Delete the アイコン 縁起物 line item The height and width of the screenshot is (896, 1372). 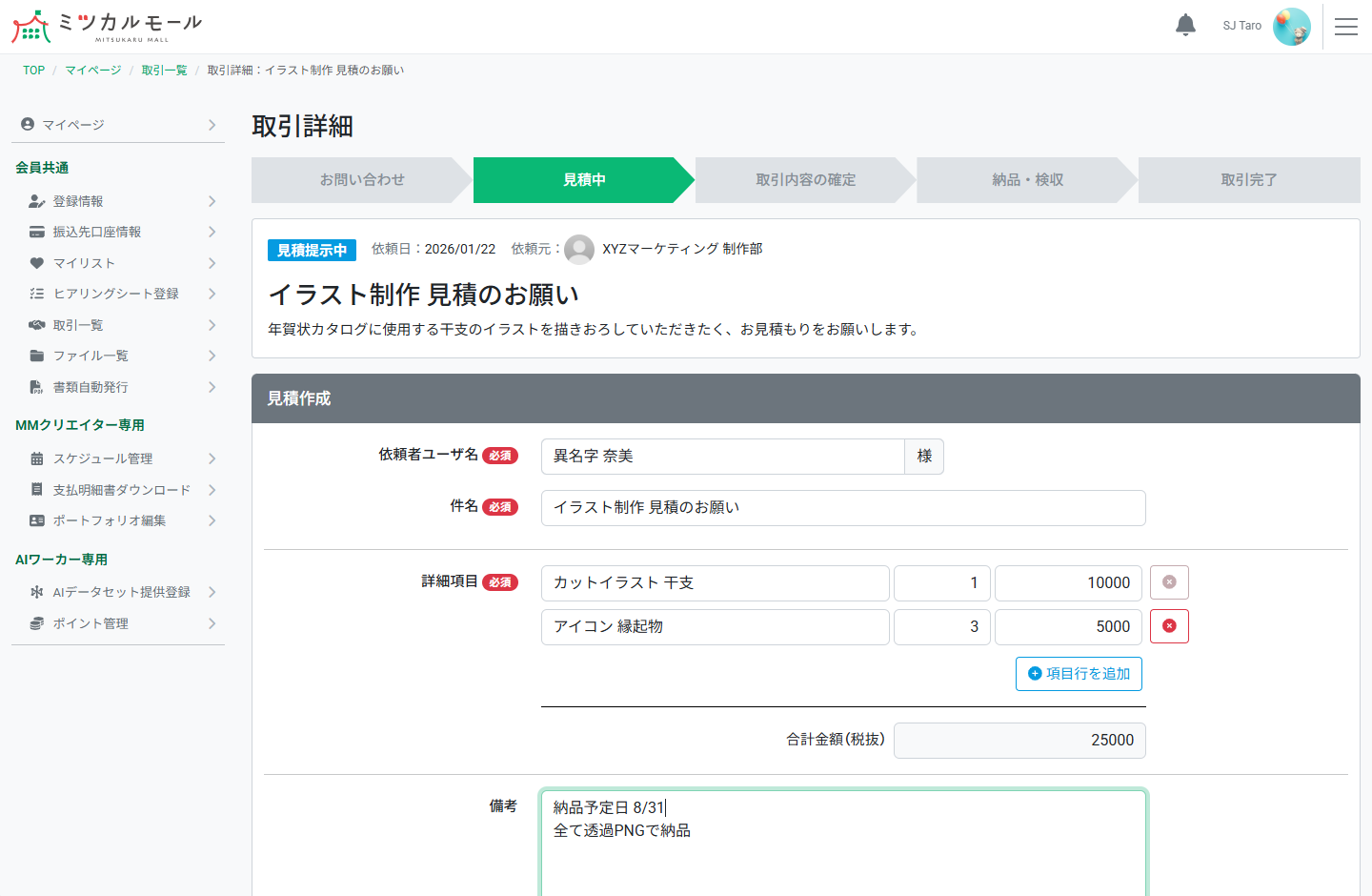[1169, 626]
